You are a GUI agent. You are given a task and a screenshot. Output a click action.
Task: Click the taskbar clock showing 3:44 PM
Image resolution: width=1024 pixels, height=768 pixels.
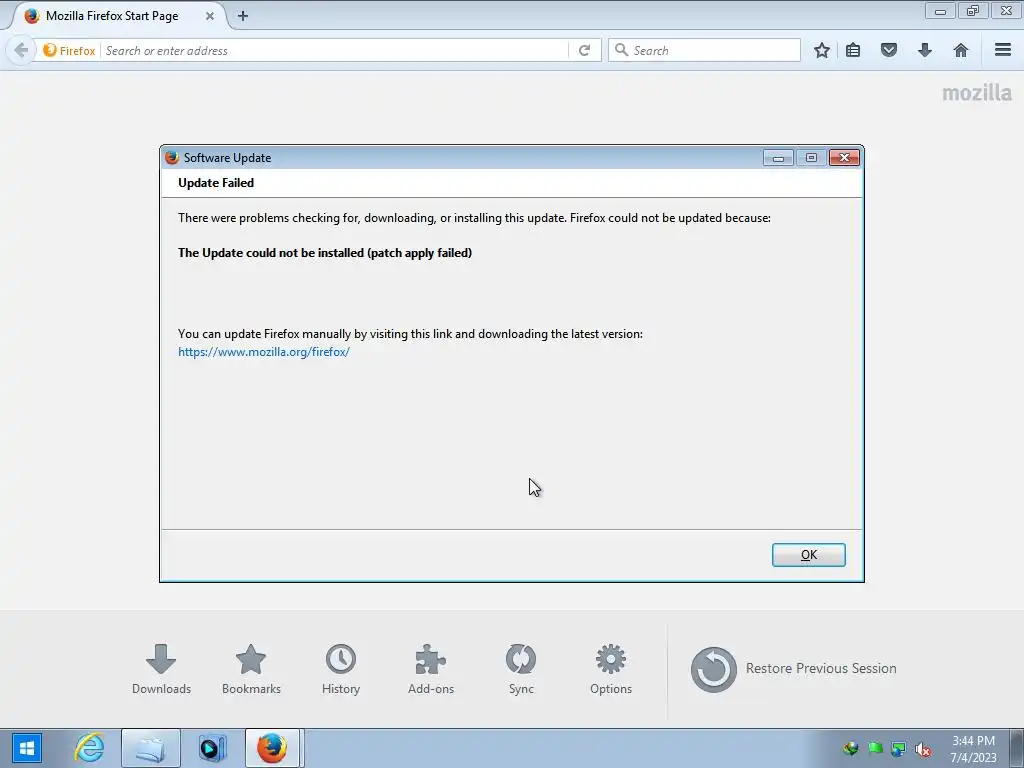click(973, 748)
